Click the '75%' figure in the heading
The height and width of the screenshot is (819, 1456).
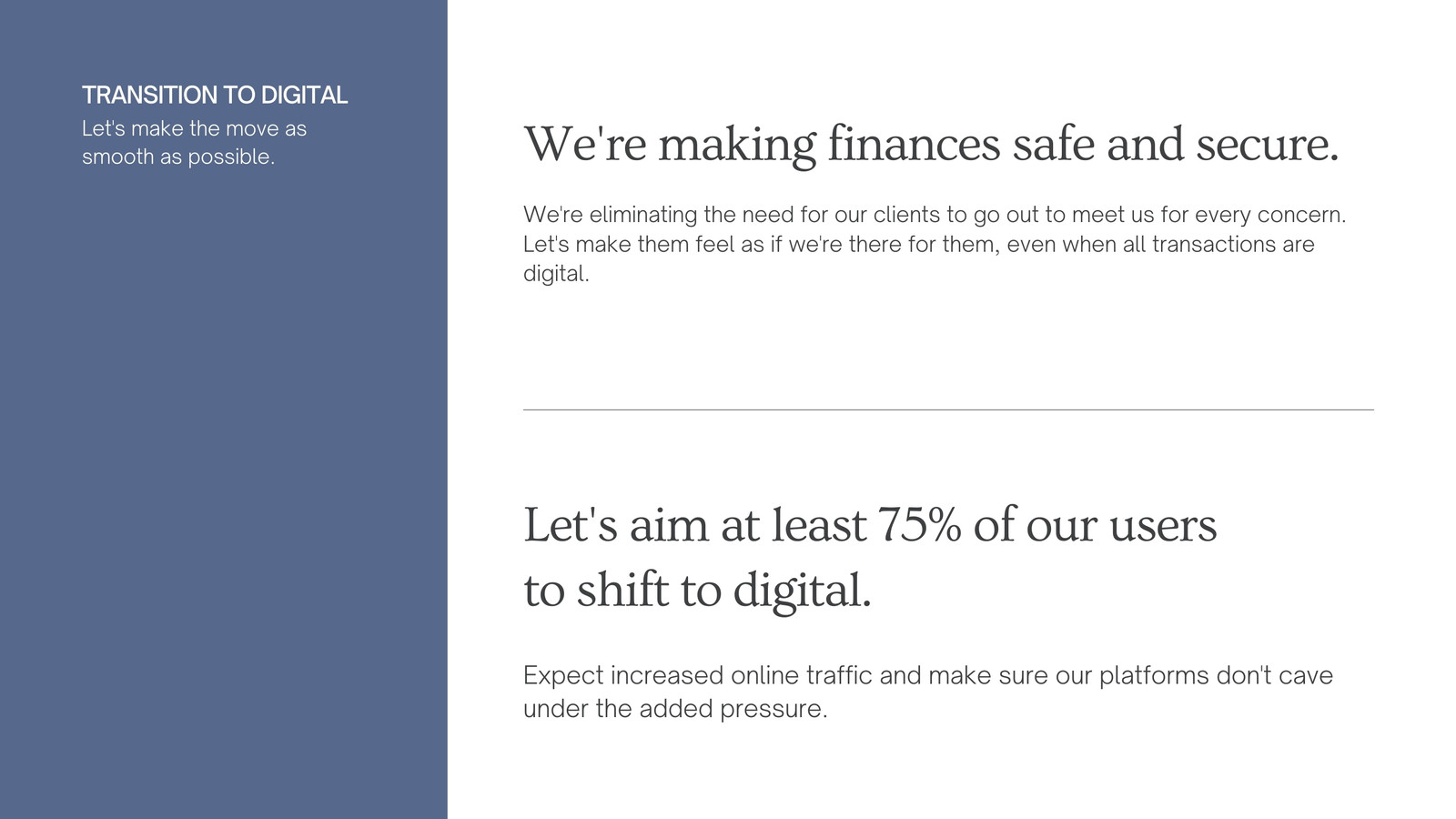(918, 525)
